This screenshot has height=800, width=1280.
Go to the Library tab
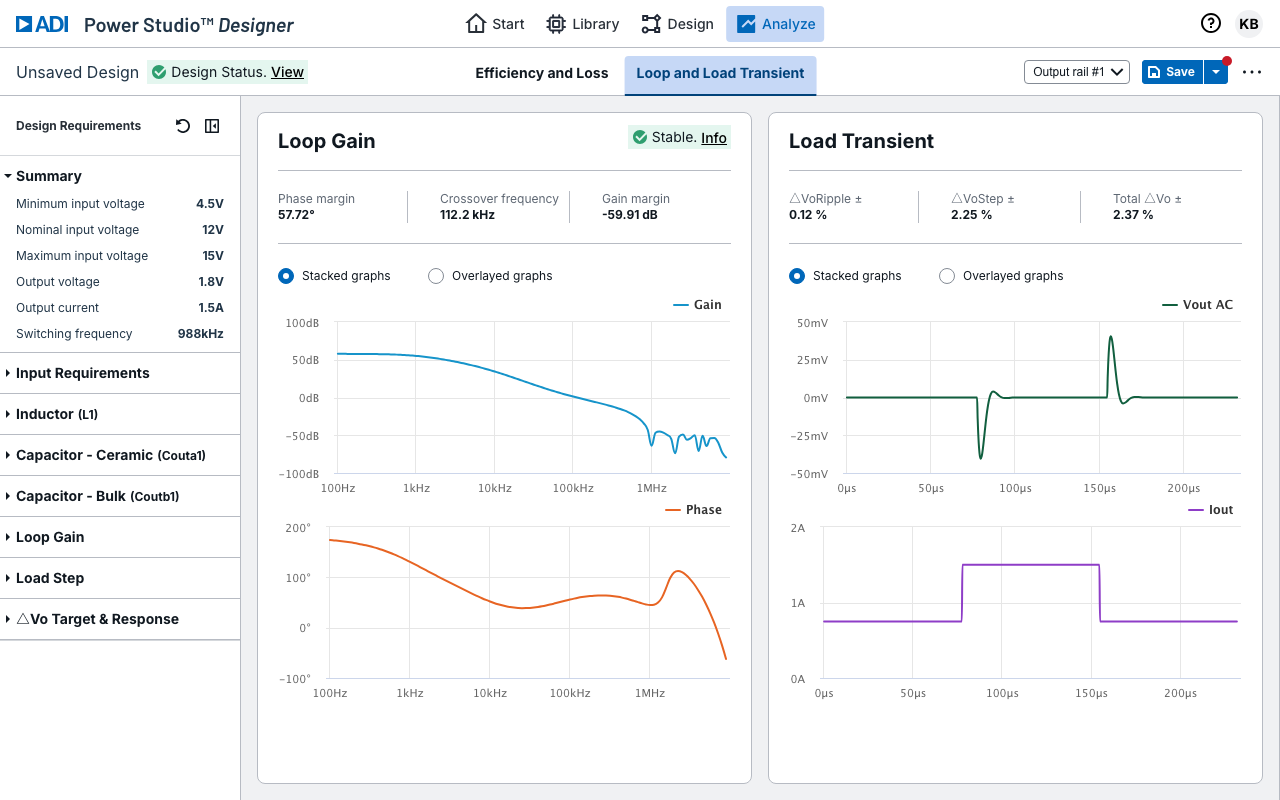pos(583,24)
